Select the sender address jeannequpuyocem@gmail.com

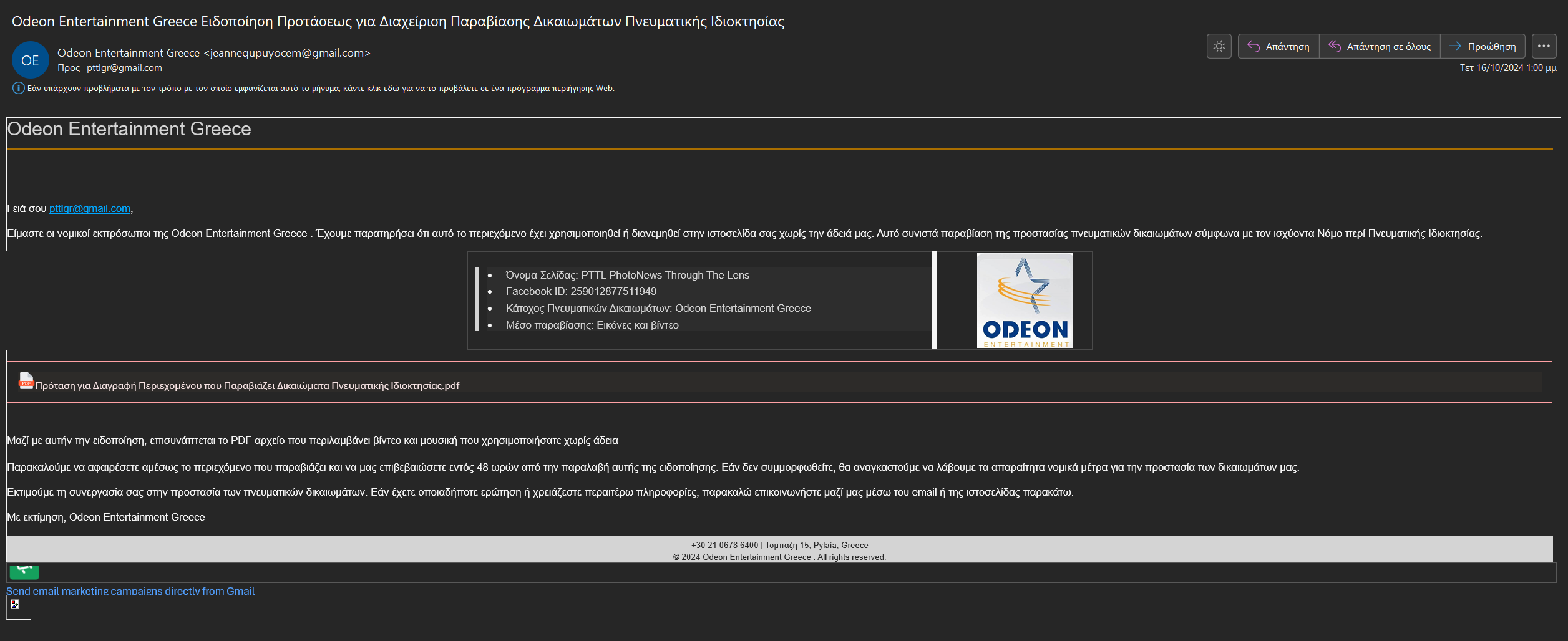click(287, 53)
